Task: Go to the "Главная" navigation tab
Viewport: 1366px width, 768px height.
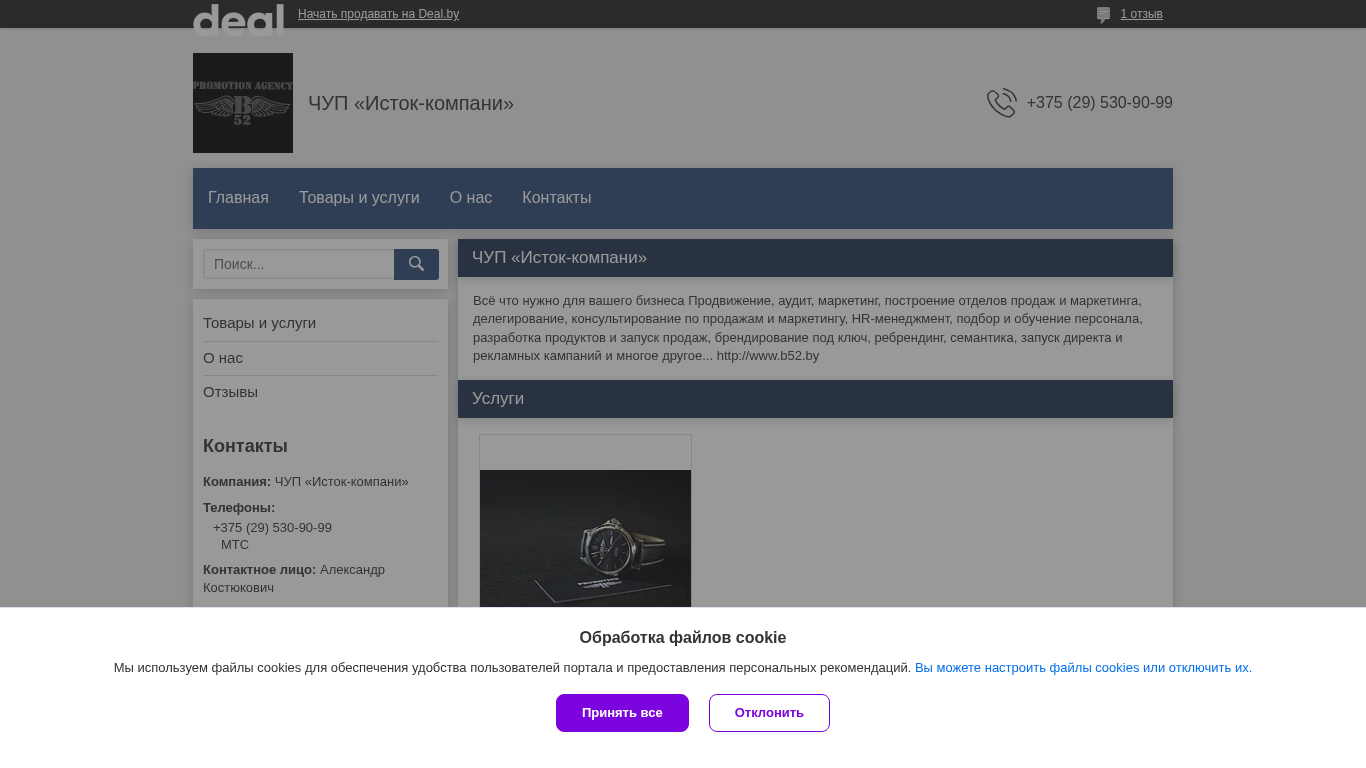Action: pyautogui.click(x=238, y=198)
